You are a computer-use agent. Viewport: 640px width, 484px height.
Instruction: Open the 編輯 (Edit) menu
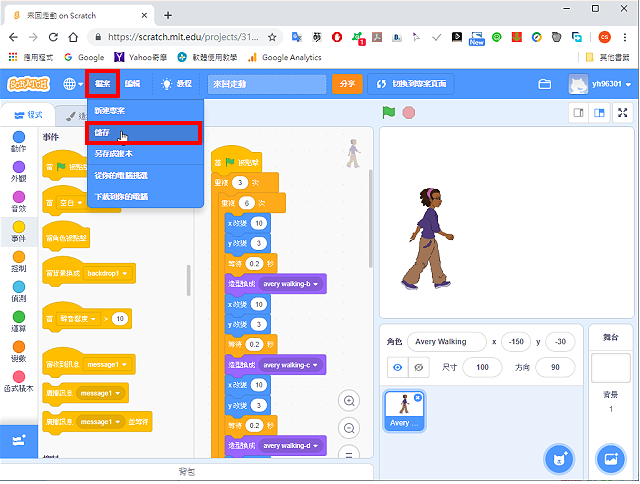(132, 84)
